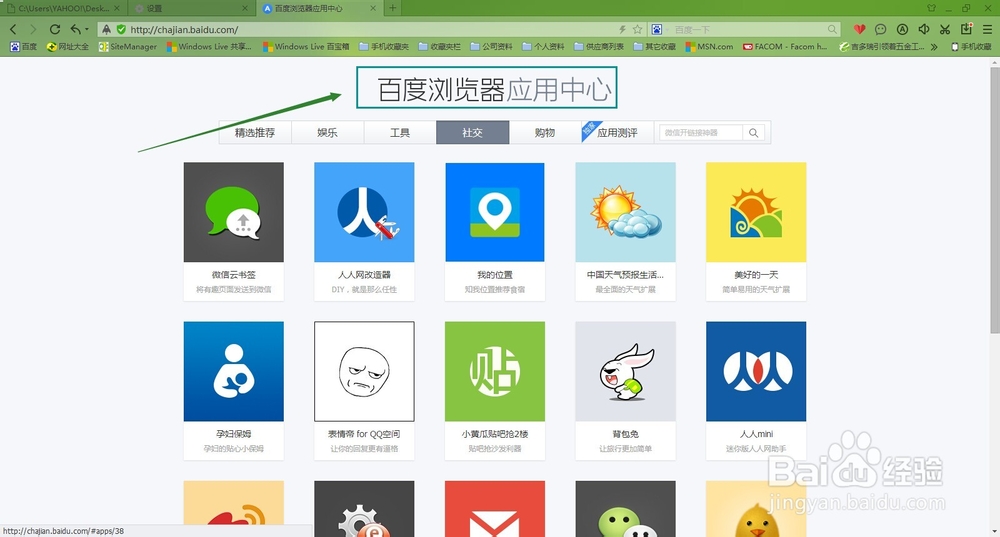Viewport: 1000px width, 537px height.
Task: Click the app center search input box
Action: pos(701,133)
